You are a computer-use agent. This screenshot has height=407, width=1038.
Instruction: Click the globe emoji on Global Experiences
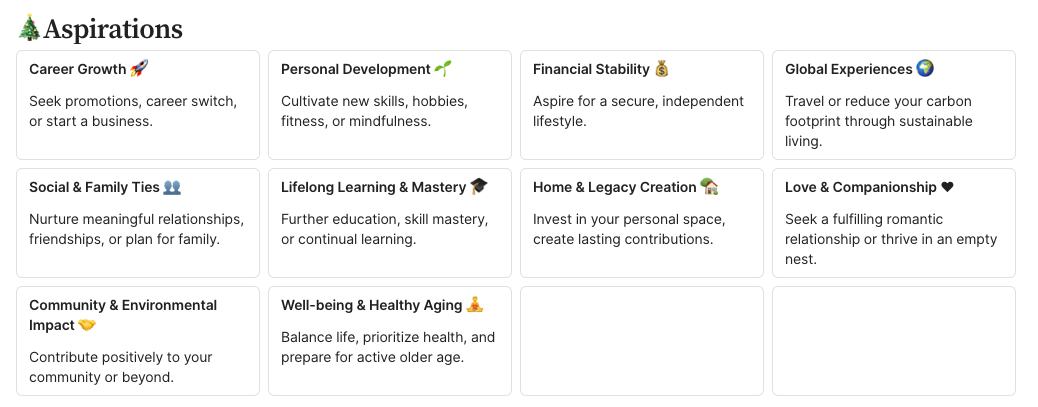pos(925,69)
